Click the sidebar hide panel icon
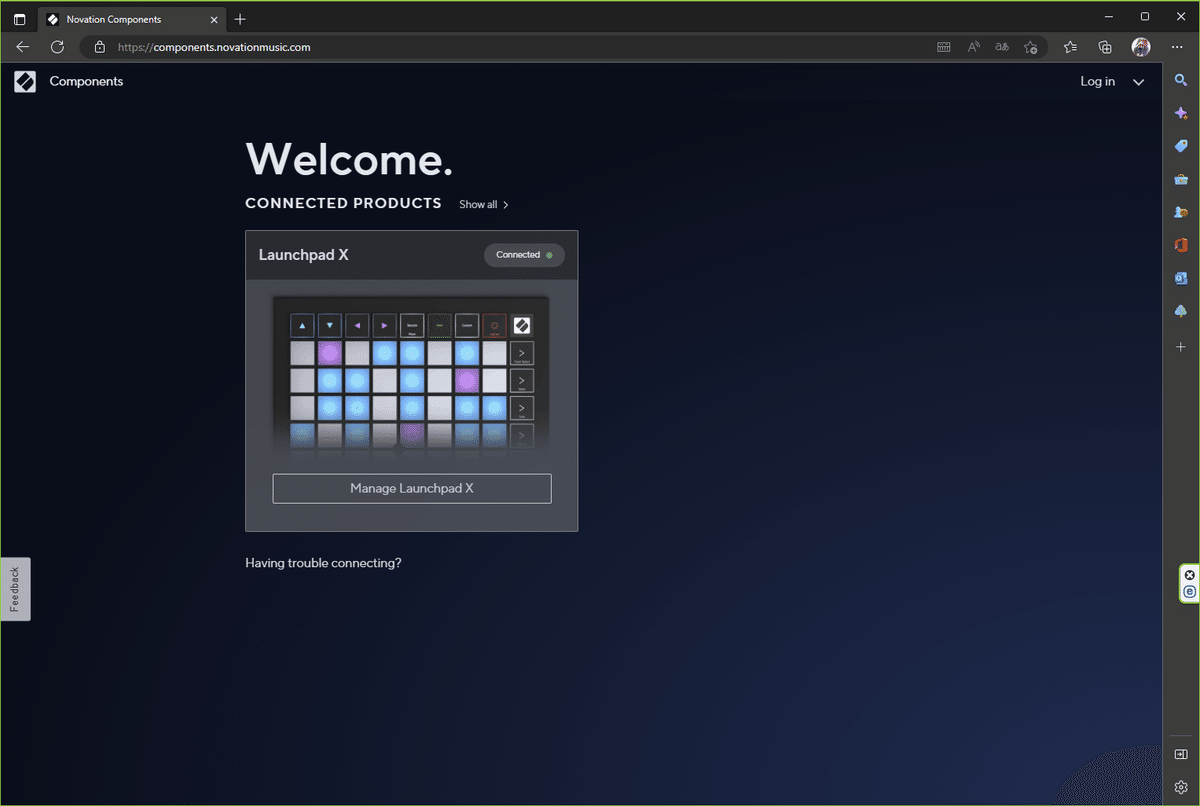The height and width of the screenshot is (806, 1200). point(1181,754)
